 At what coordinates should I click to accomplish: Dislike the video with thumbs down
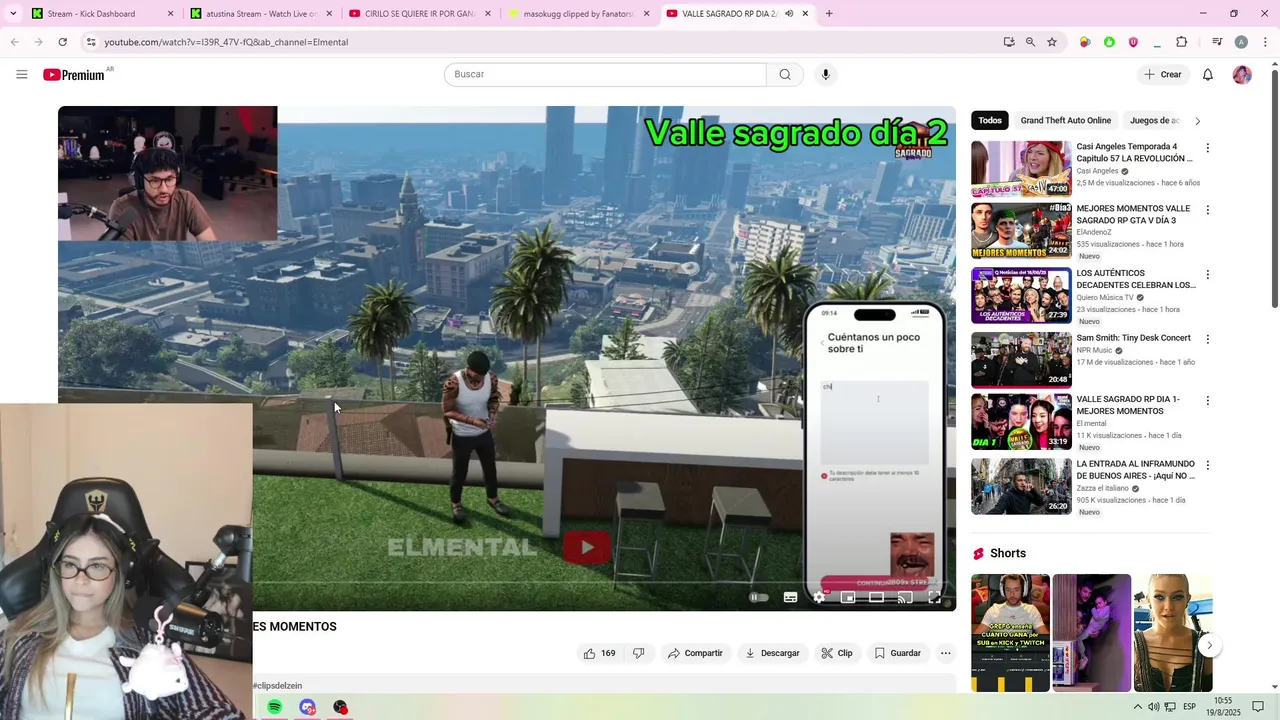pyautogui.click(x=638, y=653)
